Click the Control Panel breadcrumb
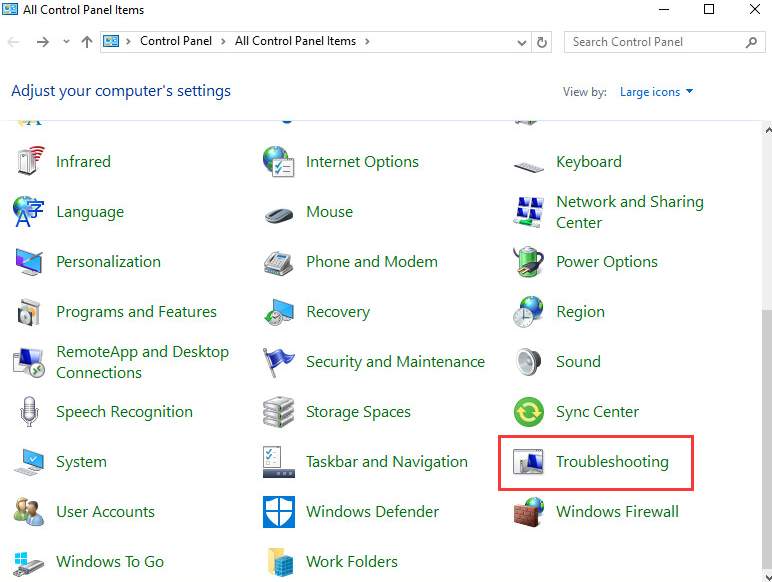The height and width of the screenshot is (582, 772). (x=176, y=41)
